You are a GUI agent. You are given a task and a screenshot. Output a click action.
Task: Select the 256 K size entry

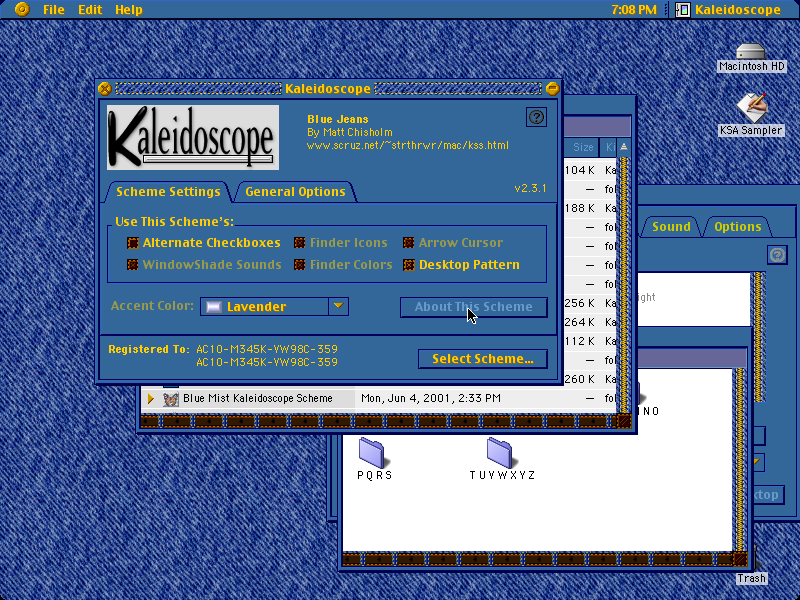[580, 303]
